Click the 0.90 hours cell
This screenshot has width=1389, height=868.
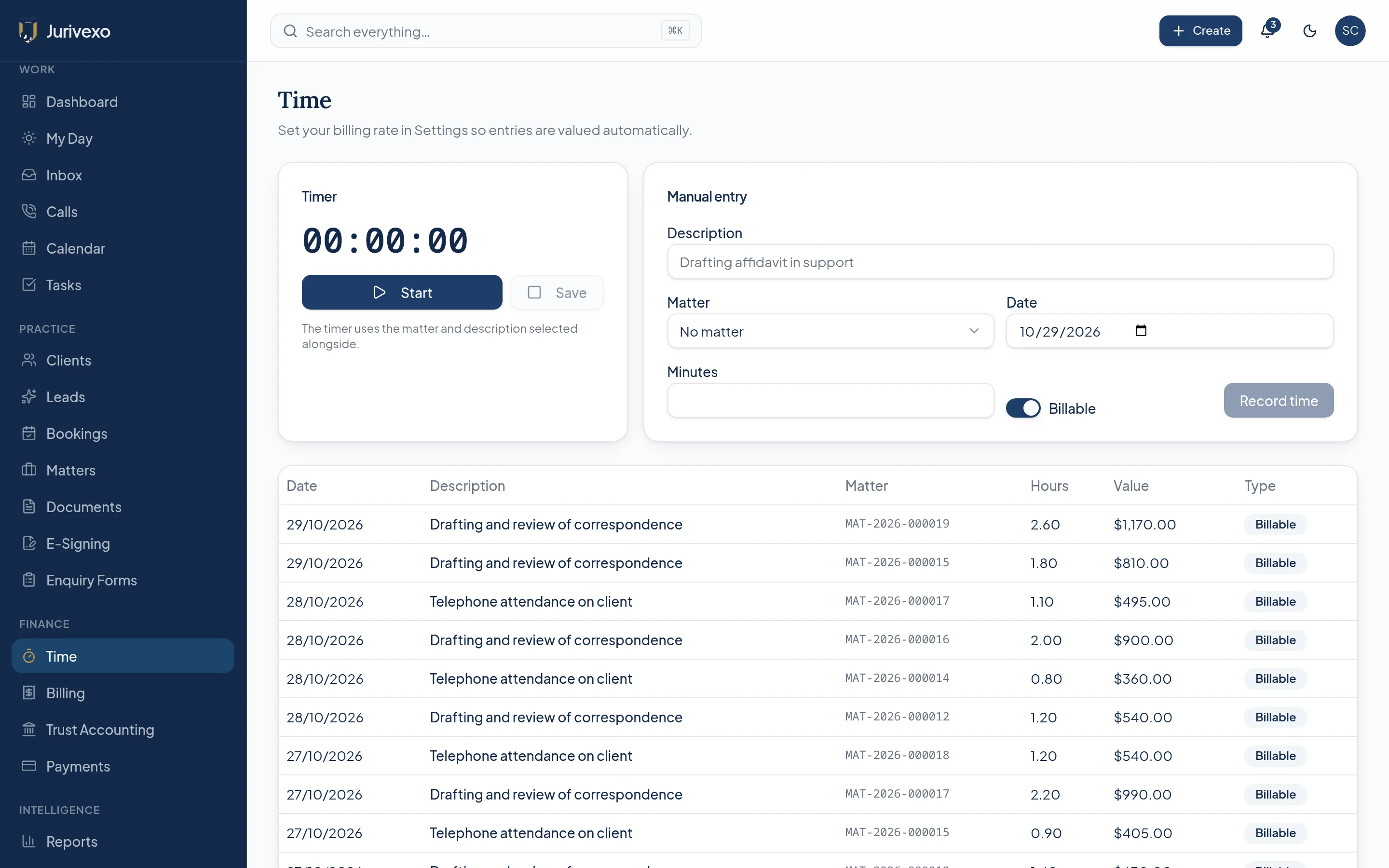pyautogui.click(x=1046, y=833)
